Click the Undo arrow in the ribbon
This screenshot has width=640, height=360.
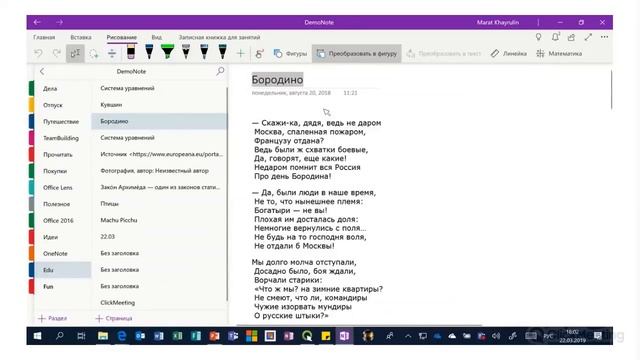[x=38, y=53]
